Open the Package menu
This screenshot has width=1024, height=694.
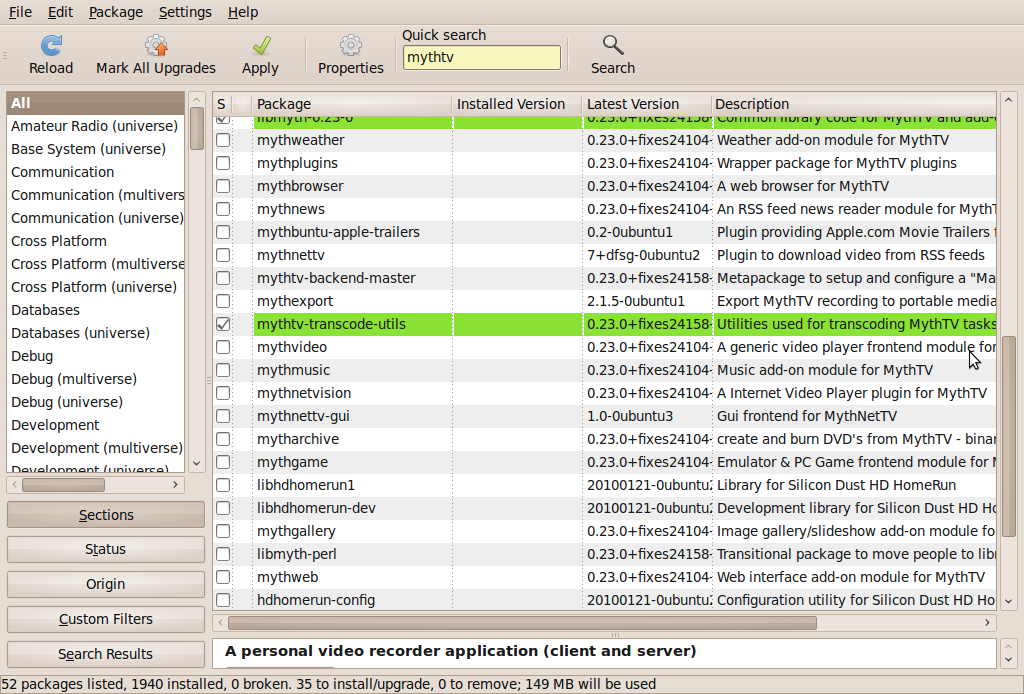click(116, 12)
